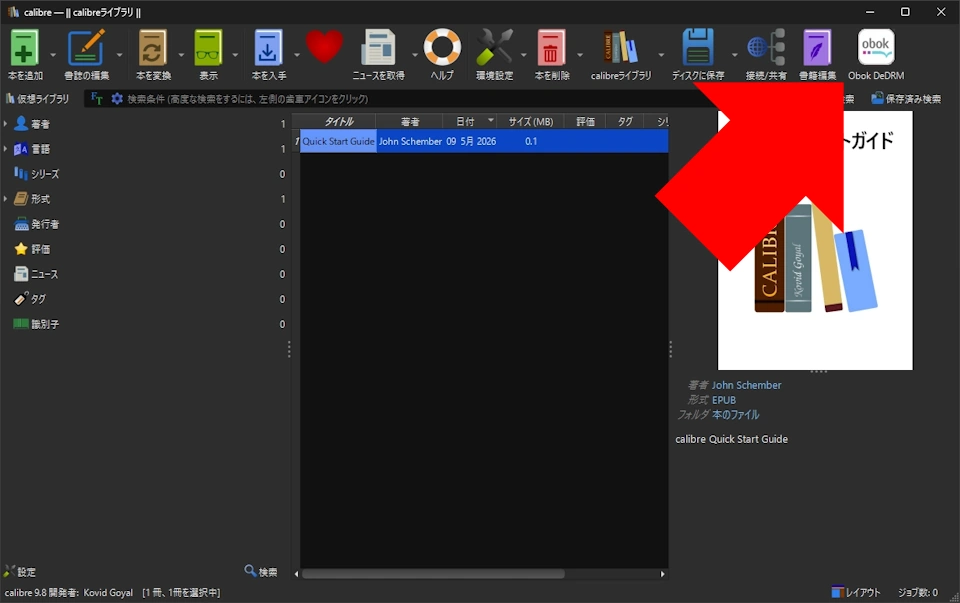Expand the 形式 tree category
The height and width of the screenshot is (603, 960).
(x=6, y=199)
